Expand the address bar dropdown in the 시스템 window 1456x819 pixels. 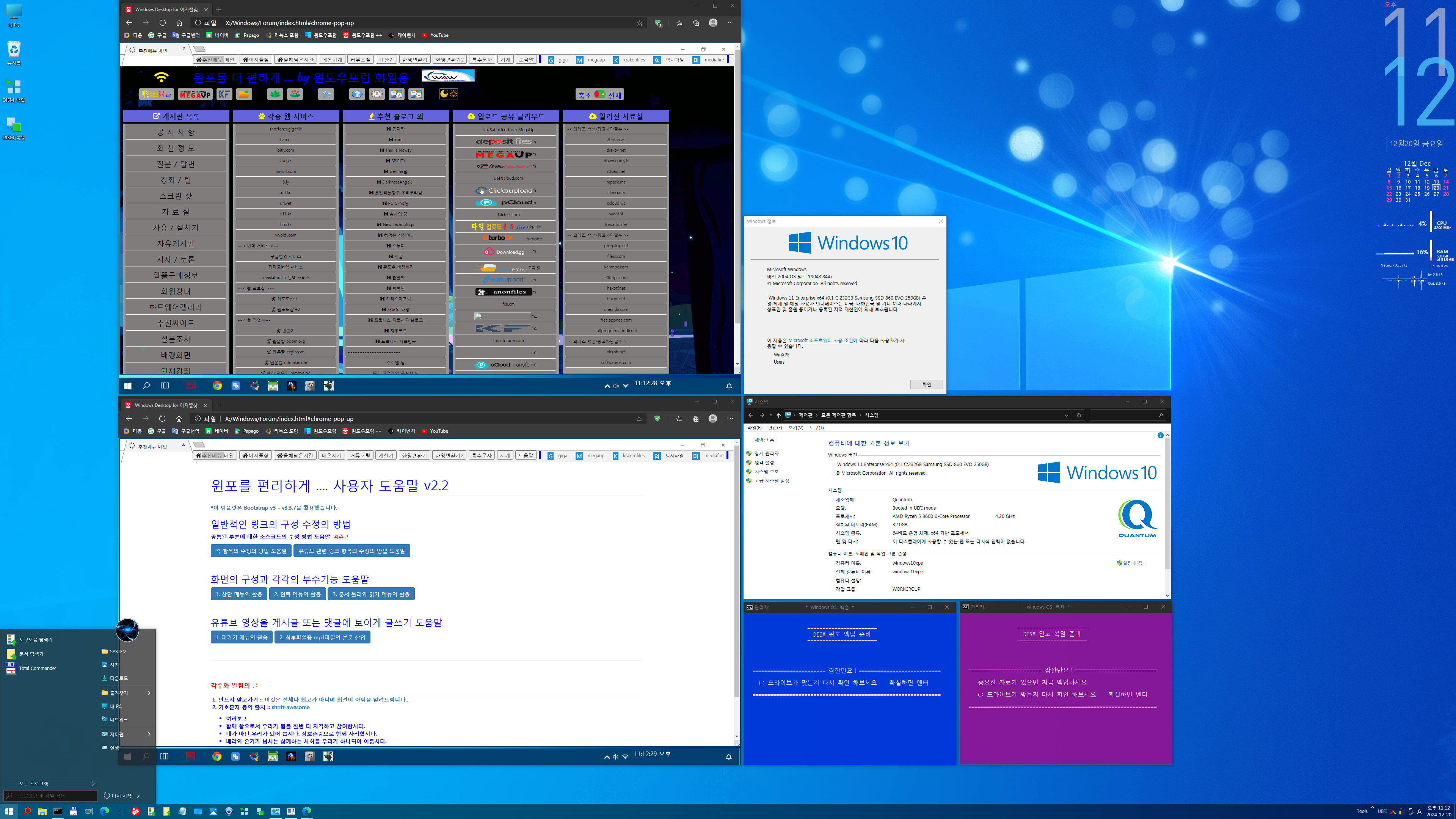[1067, 416]
